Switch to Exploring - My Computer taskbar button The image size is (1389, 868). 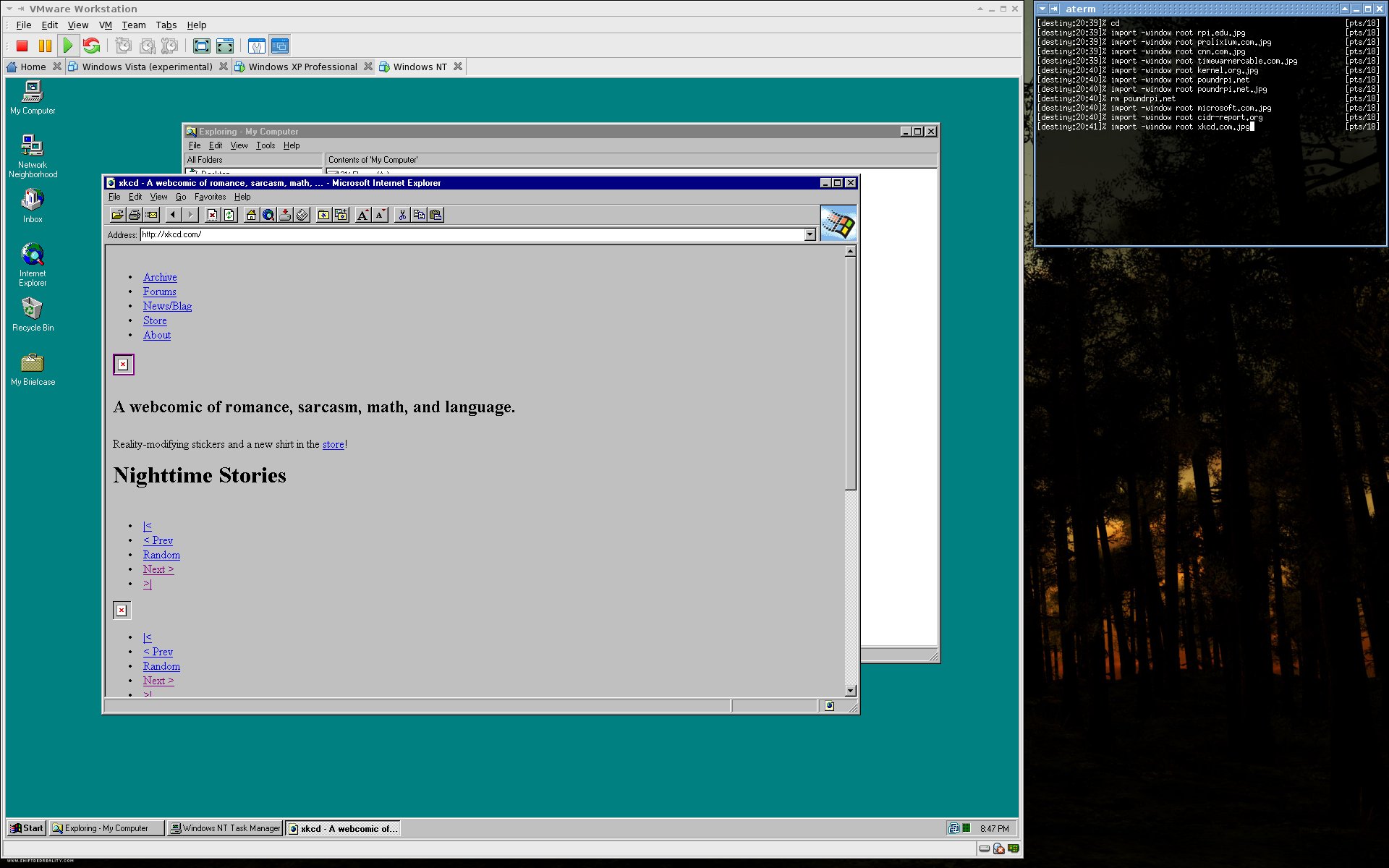click(107, 828)
